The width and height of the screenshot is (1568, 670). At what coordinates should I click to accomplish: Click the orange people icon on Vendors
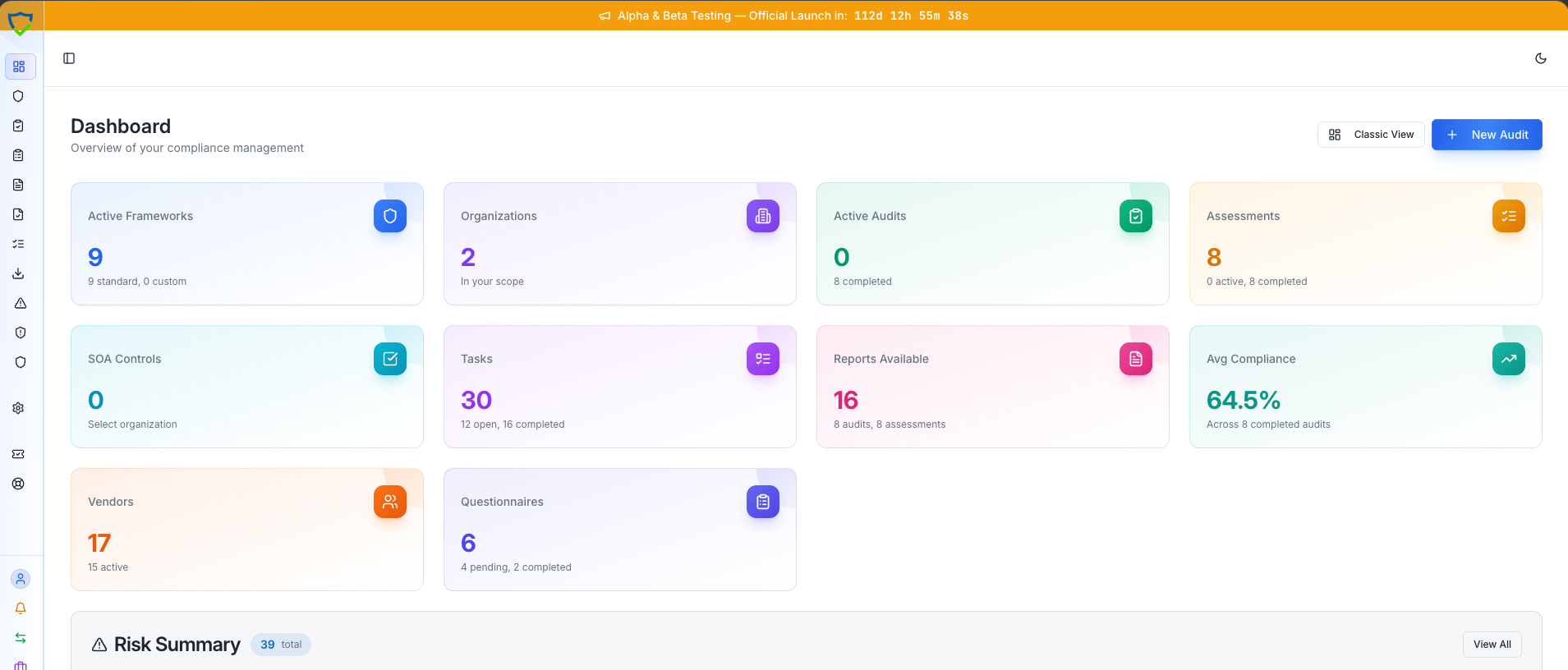coord(390,502)
